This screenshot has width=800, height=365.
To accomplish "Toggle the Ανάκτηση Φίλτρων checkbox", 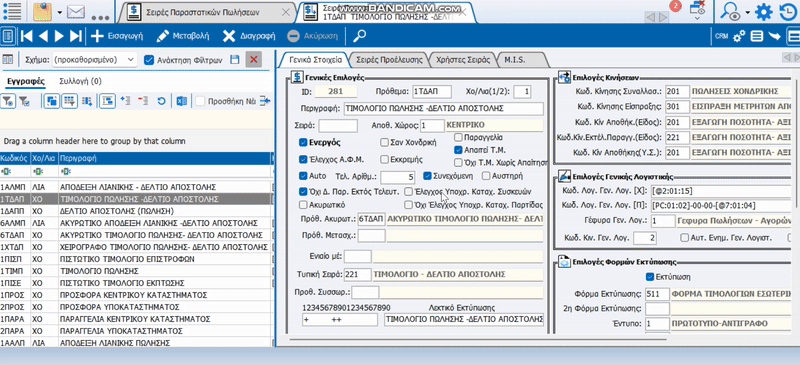I will [149, 60].
